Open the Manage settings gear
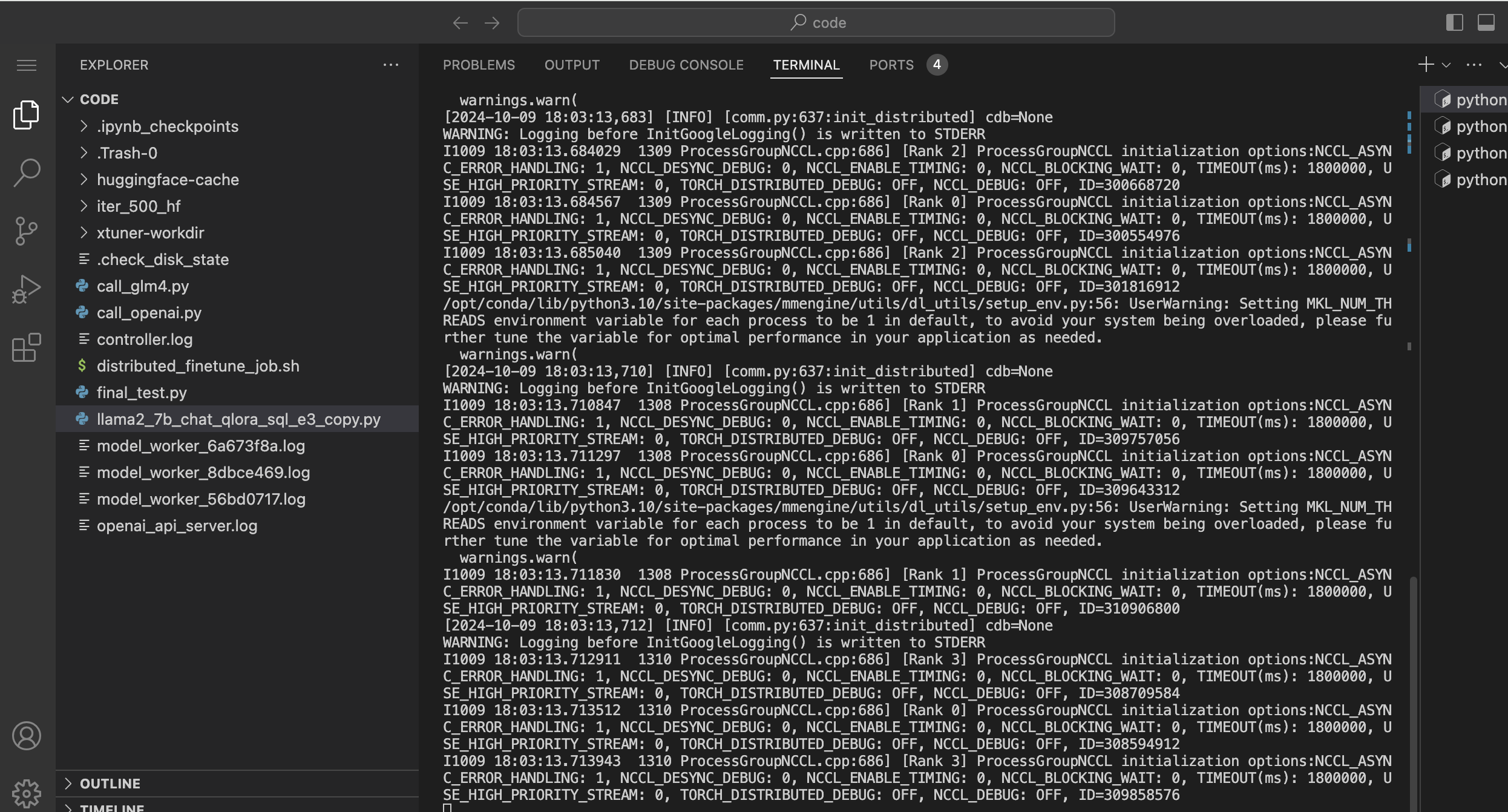1508x812 pixels. click(27, 793)
